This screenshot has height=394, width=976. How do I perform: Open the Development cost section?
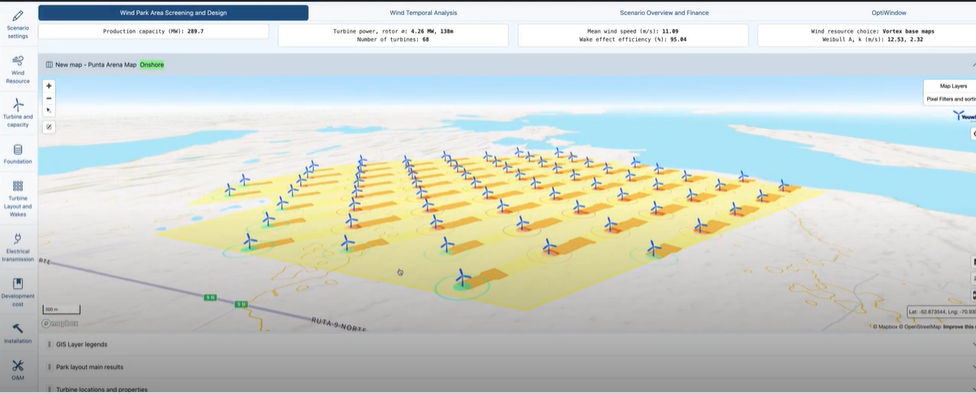pos(18,292)
